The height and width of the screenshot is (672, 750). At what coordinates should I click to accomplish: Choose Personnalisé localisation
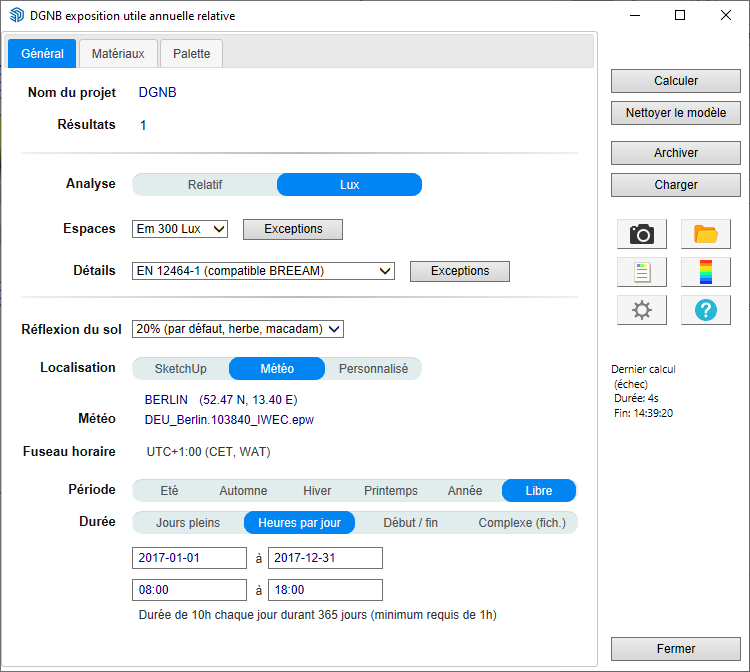[x=373, y=369]
